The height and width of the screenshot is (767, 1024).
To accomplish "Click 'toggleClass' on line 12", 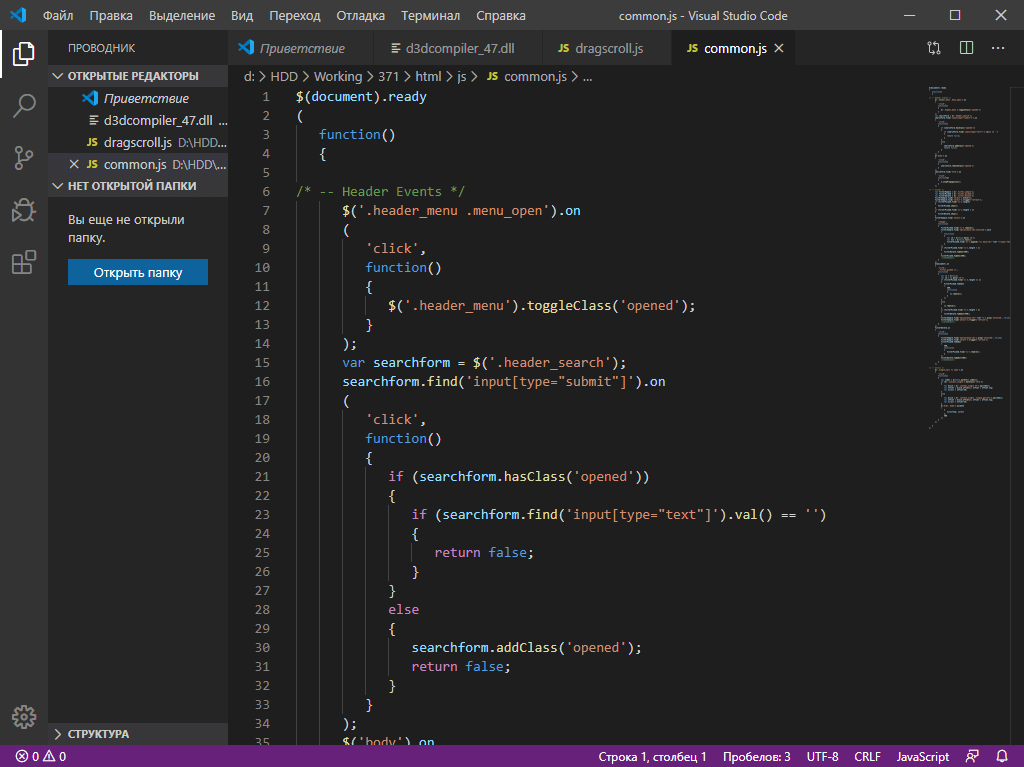I will pyautogui.click(x=569, y=306).
